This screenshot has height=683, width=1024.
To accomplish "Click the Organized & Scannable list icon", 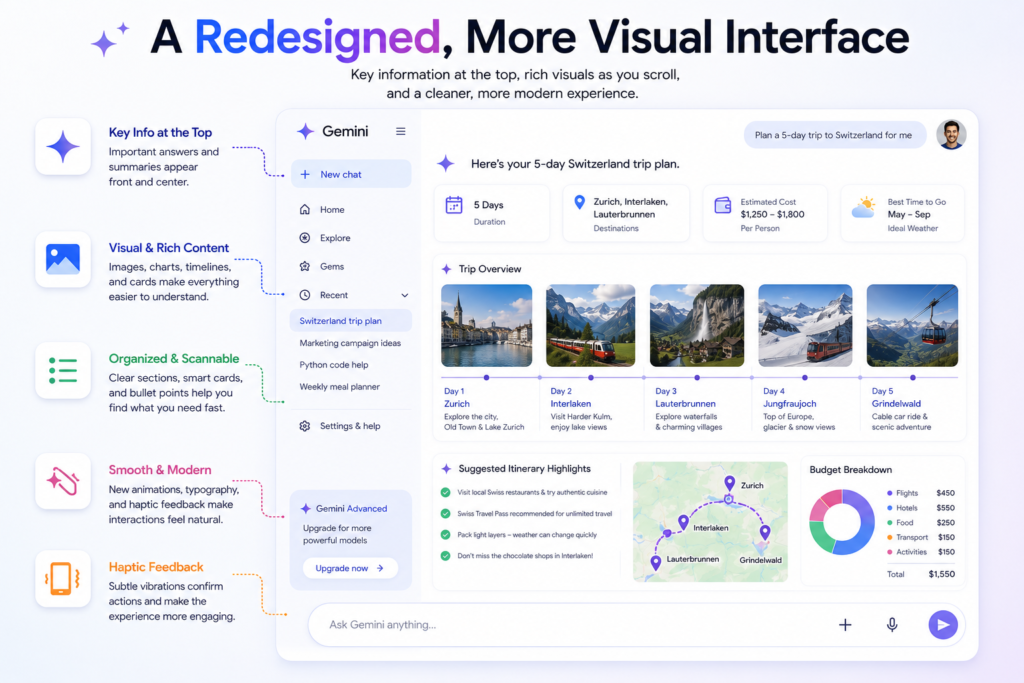I will click(63, 370).
